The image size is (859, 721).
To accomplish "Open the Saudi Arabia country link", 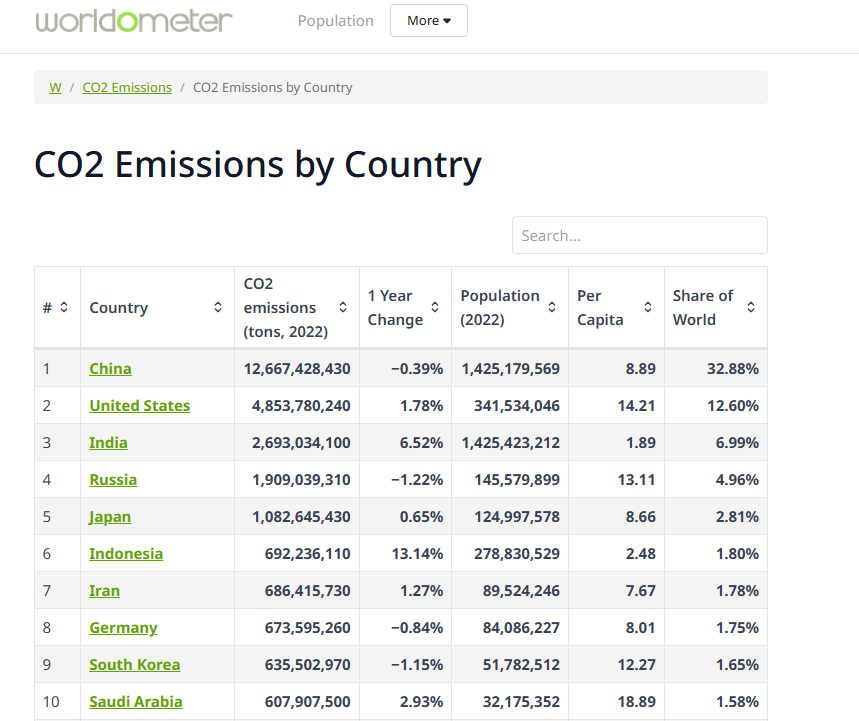I will click(135, 701).
